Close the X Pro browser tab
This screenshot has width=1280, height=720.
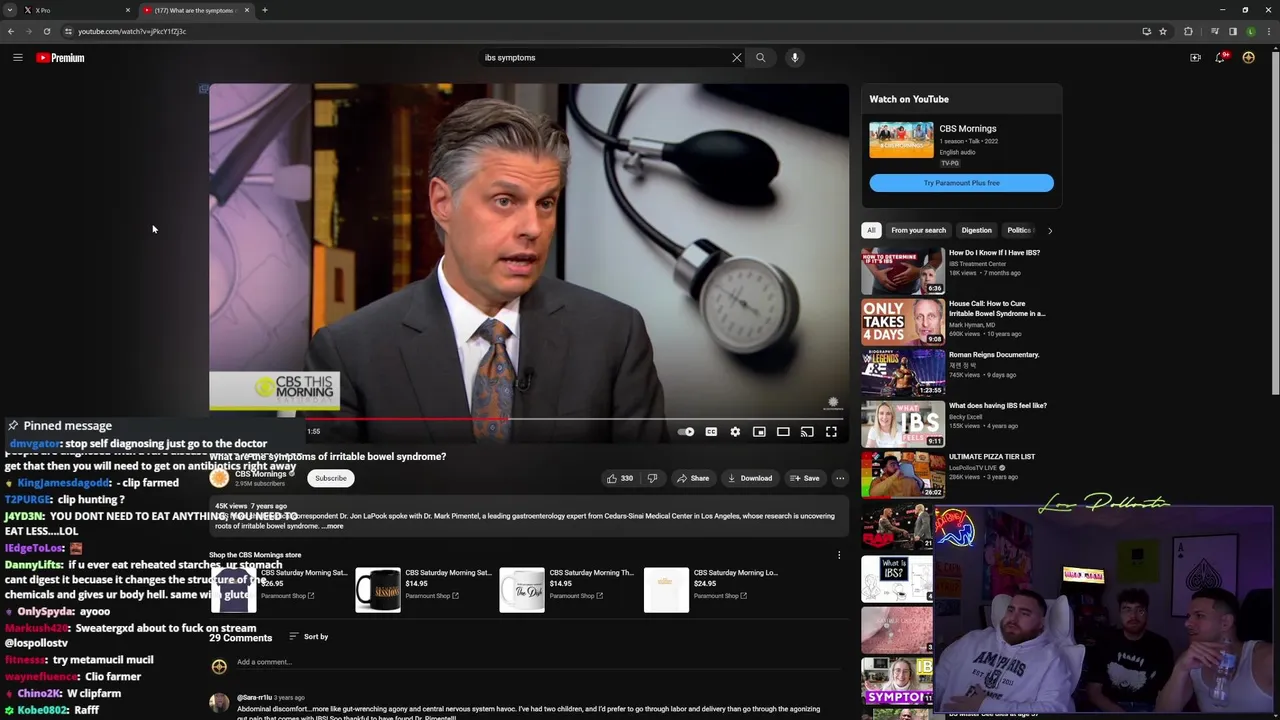128,10
